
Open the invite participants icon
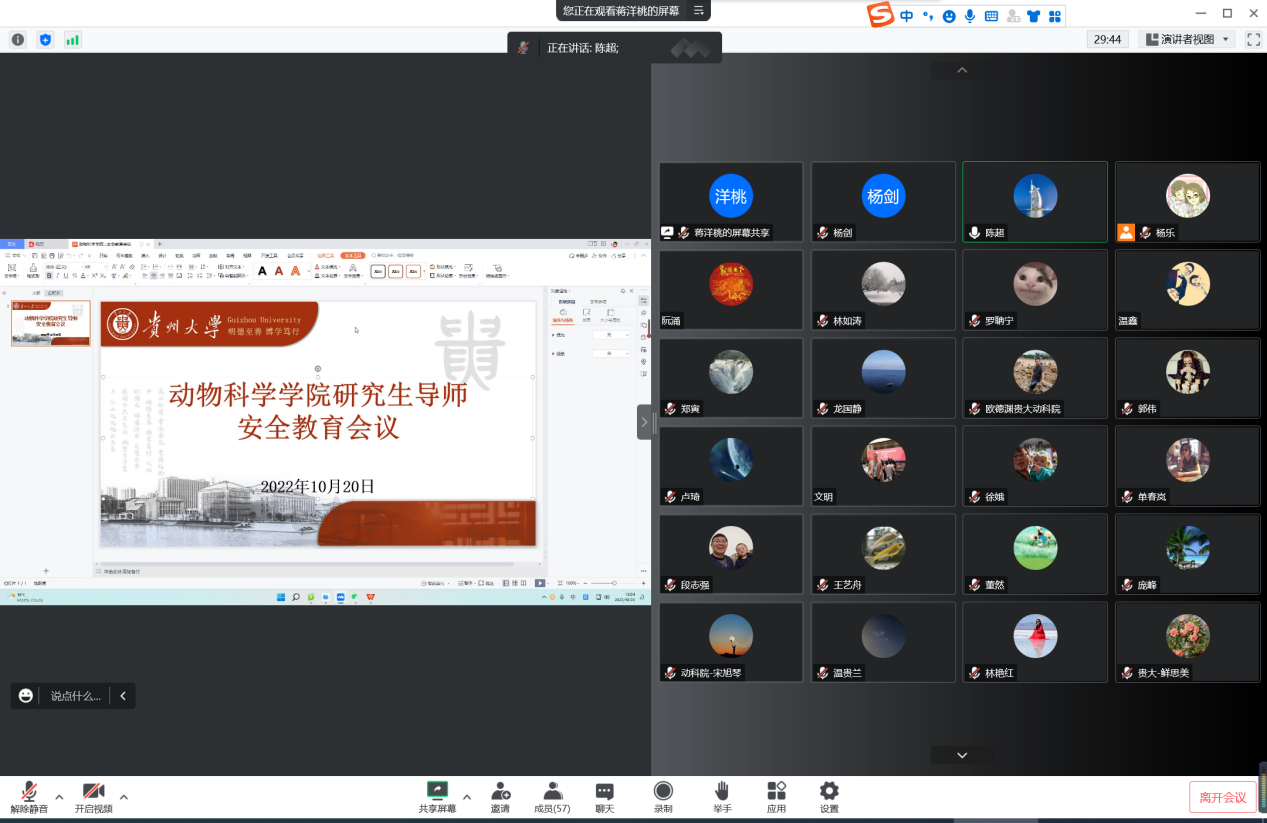tap(500, 792)
